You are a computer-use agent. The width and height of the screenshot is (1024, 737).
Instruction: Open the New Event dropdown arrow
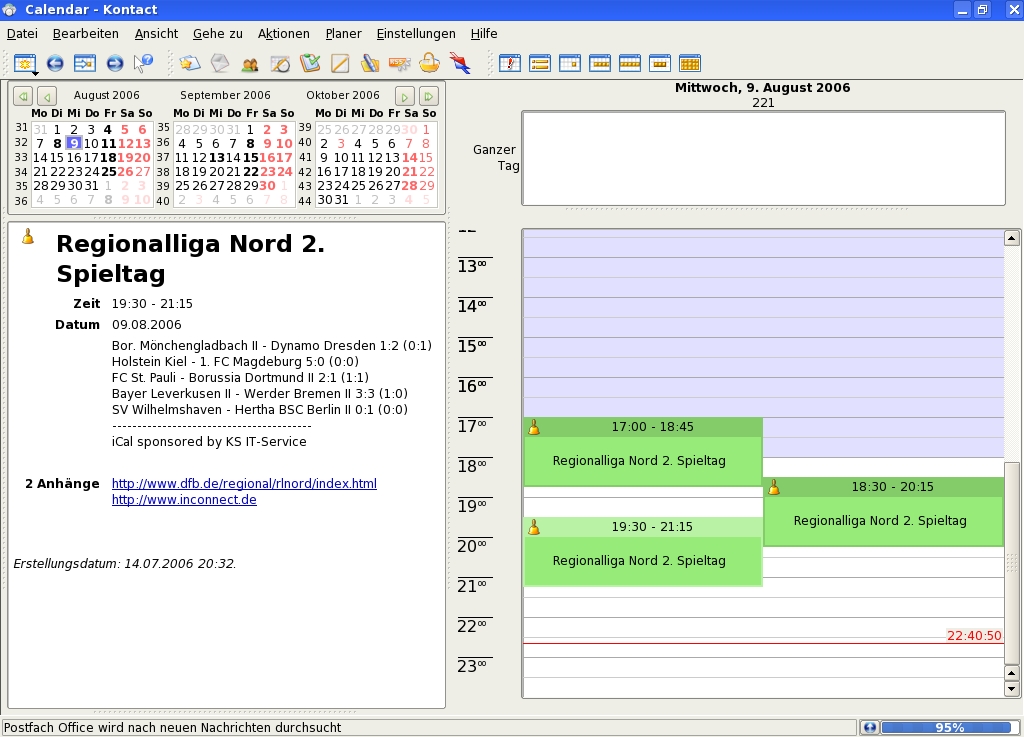34,72
